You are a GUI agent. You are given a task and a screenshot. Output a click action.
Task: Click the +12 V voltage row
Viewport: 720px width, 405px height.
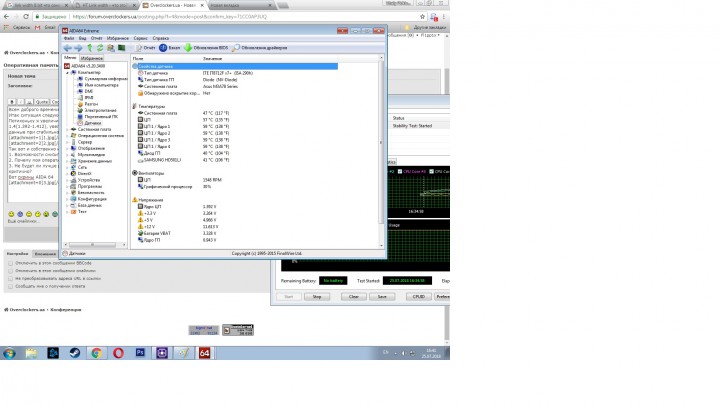[178, 227]
